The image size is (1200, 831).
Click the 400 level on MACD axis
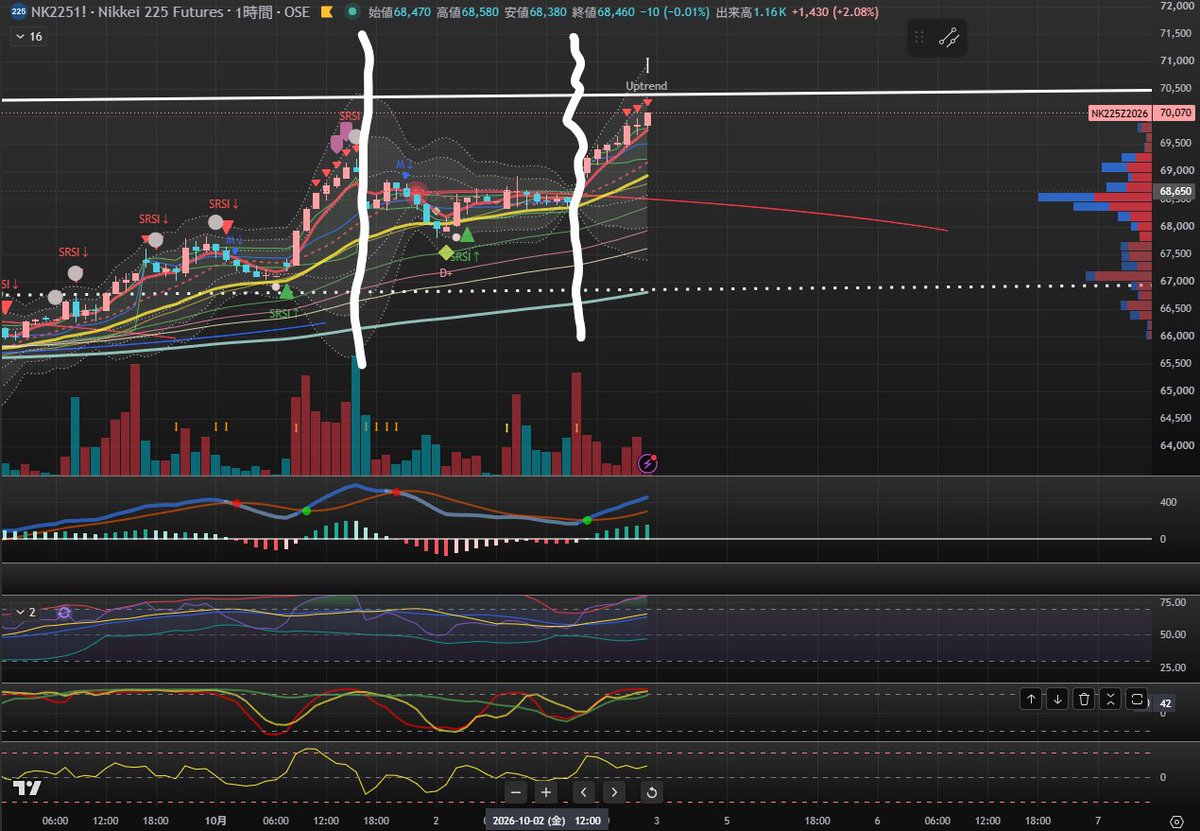point(1168,502)
